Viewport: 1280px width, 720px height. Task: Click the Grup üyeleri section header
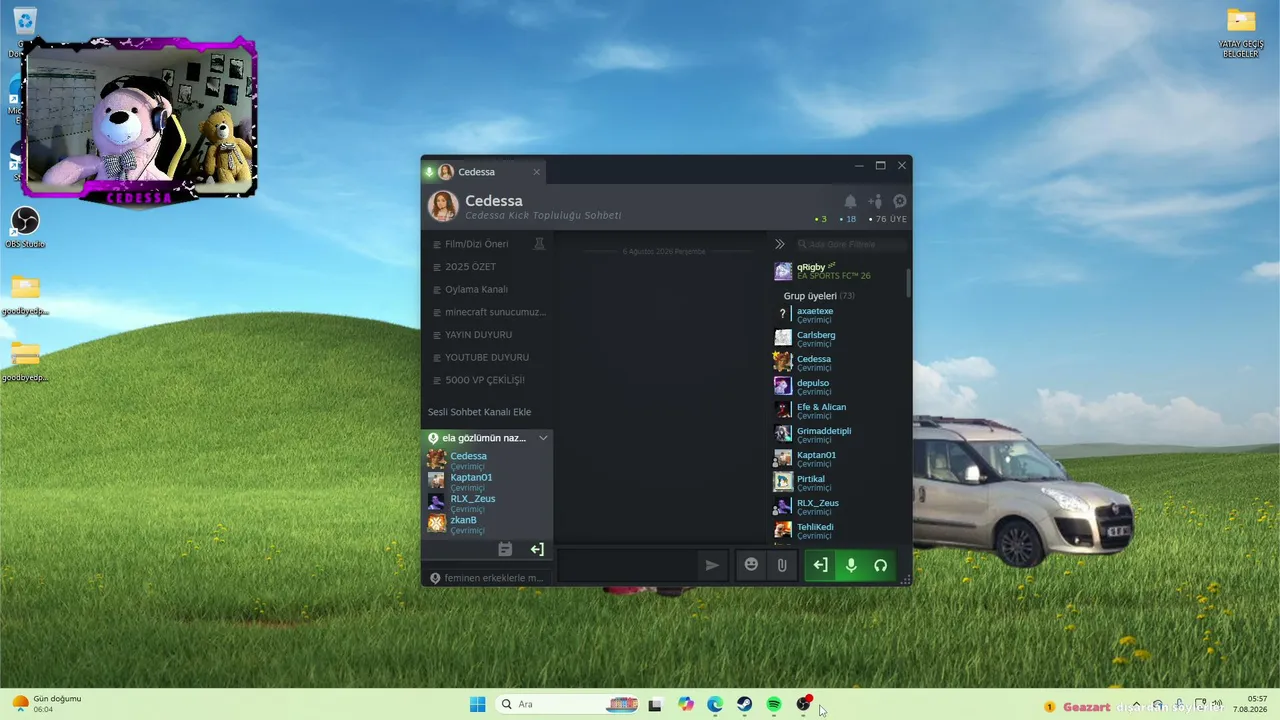click(x=819, y=296)
